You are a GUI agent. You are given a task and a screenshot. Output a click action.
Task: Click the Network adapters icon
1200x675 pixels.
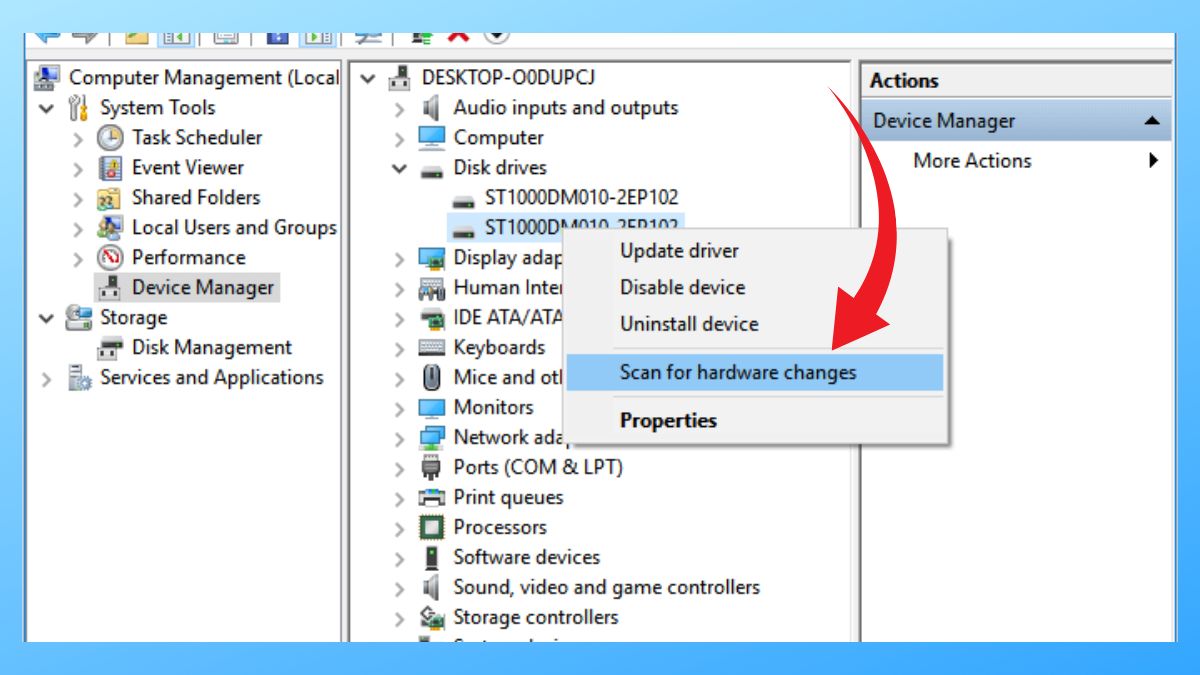(431, 438)
